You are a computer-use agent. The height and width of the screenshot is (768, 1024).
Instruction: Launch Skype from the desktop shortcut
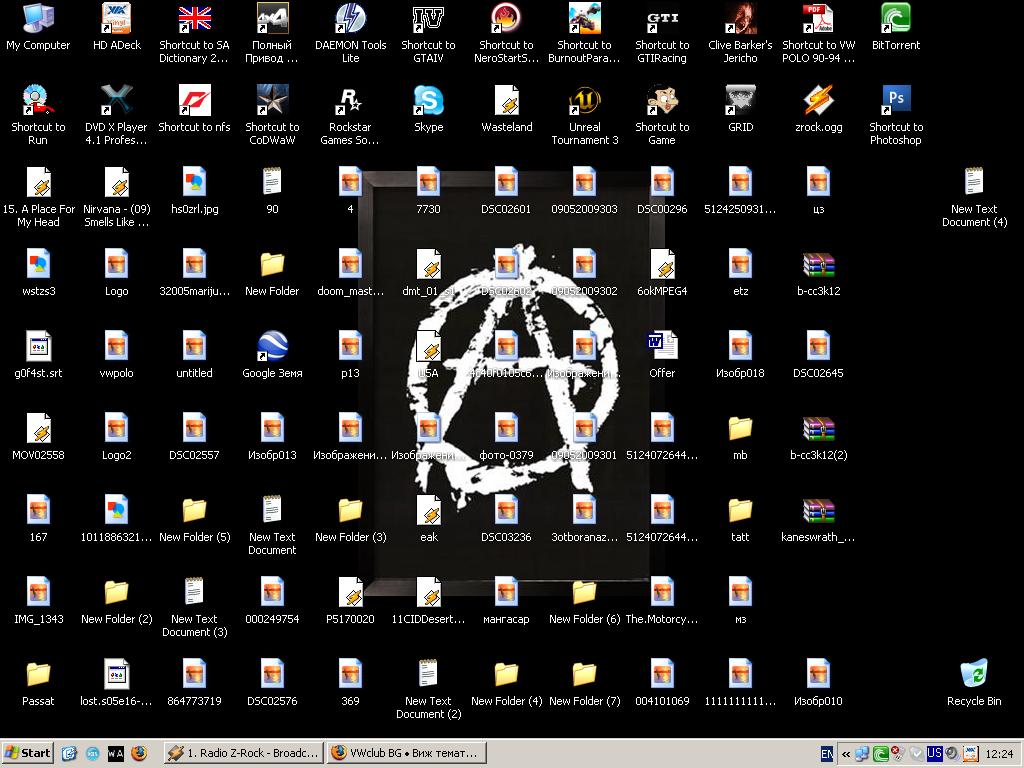pyautogui.click(x=428, y=101)
